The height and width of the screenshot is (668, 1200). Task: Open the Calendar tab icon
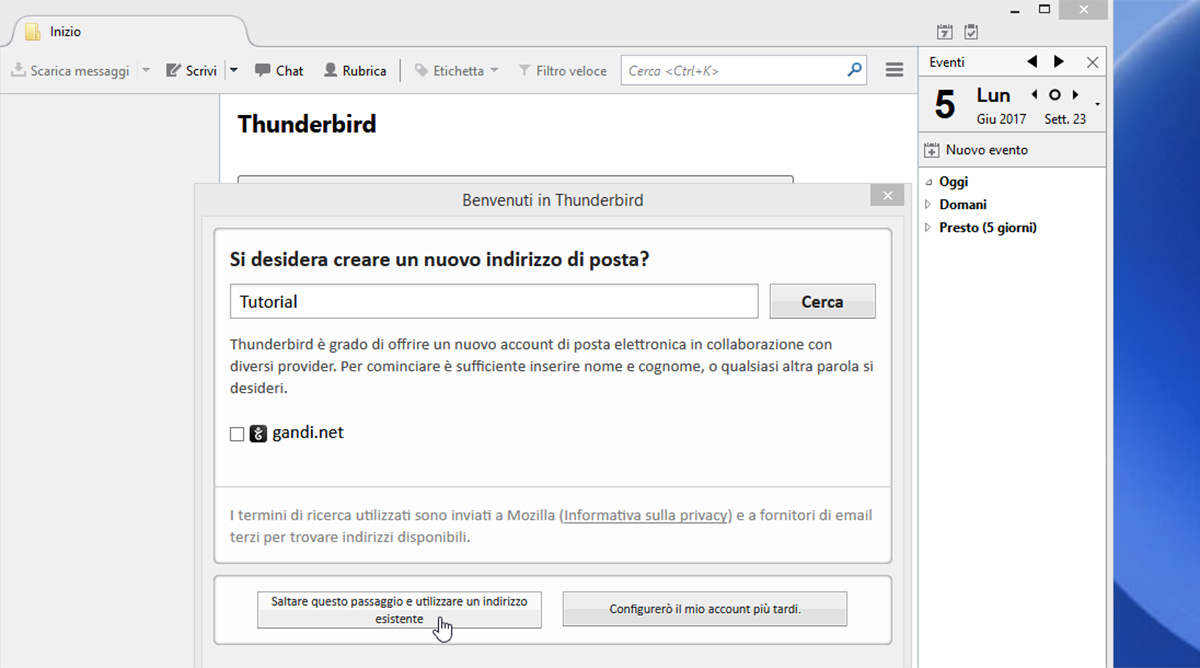click(945, 33)
